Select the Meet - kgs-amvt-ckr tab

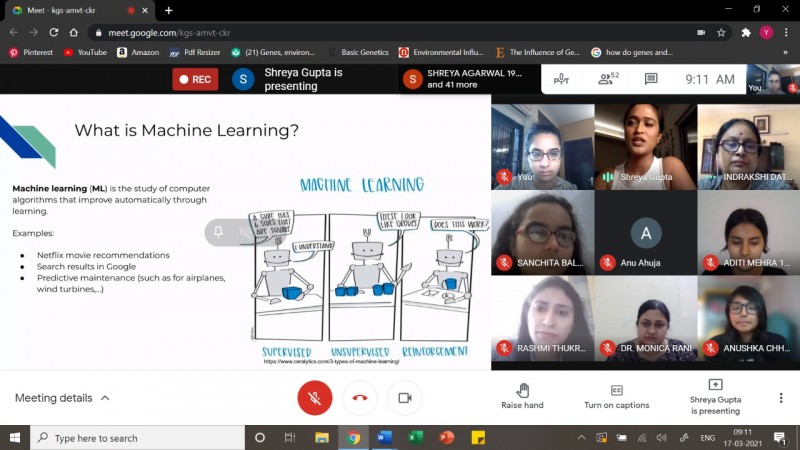click(x=82, y=10)
